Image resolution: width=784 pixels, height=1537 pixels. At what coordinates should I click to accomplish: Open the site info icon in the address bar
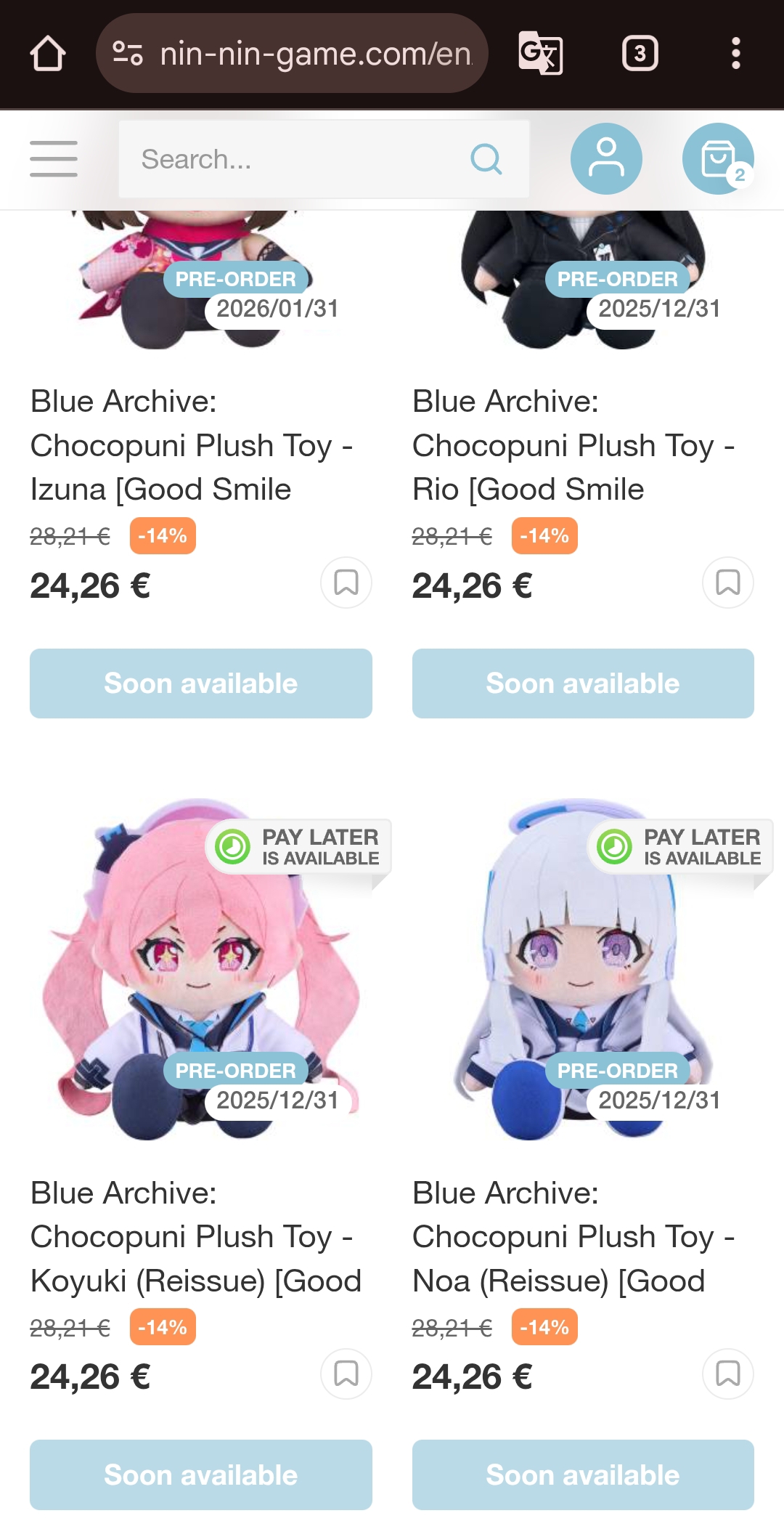[x=128, y=54]
